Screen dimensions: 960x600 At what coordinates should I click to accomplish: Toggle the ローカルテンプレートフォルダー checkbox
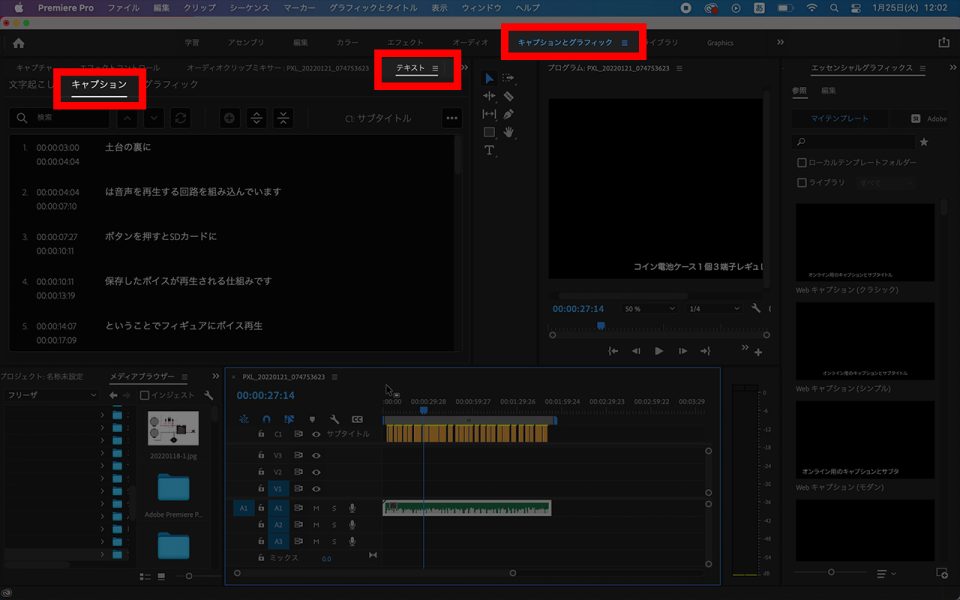801,162
